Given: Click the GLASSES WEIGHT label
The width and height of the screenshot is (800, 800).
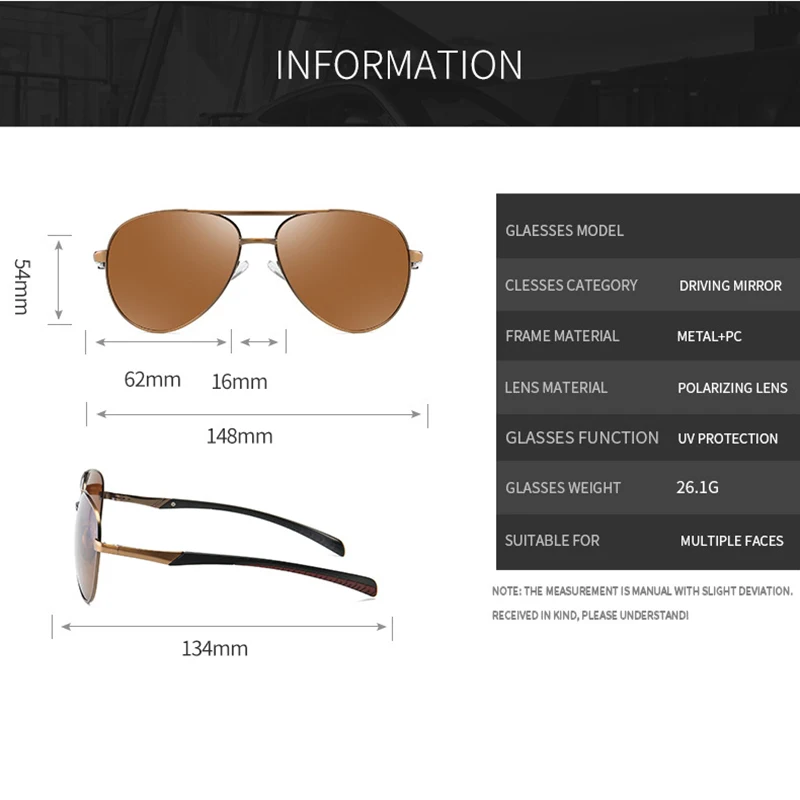Looking at the screenshot, I should click(x=563, y=488).
